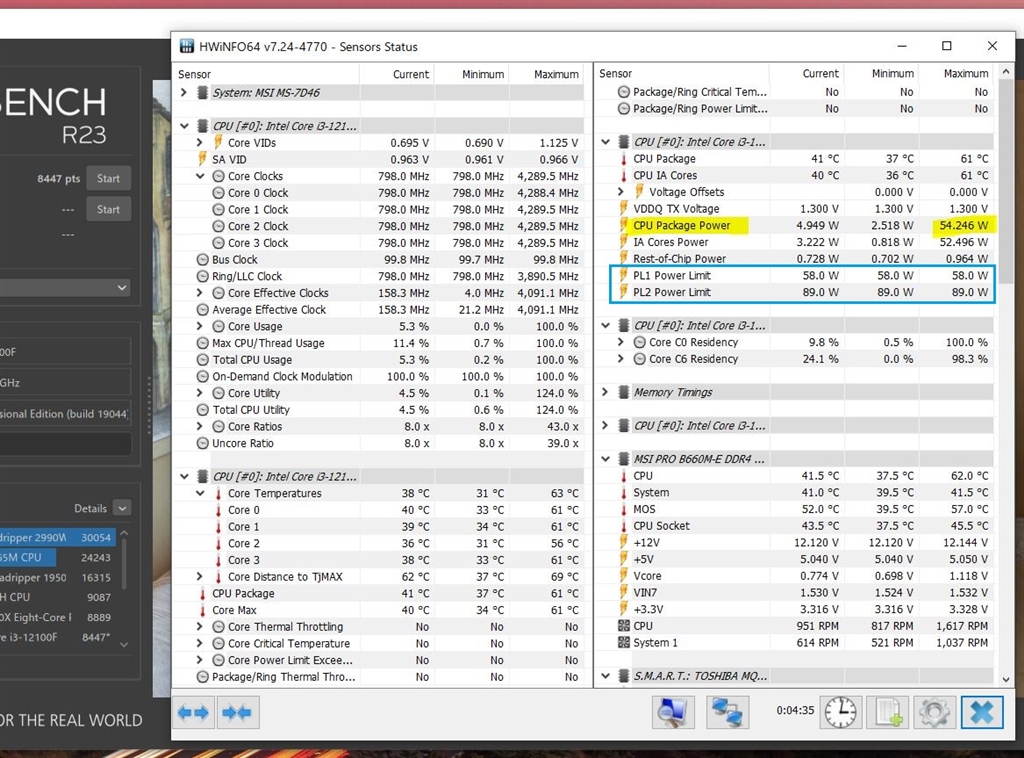Expand the Core VIDs node
Screen dimensions: 1024x758
pos(200,142)
